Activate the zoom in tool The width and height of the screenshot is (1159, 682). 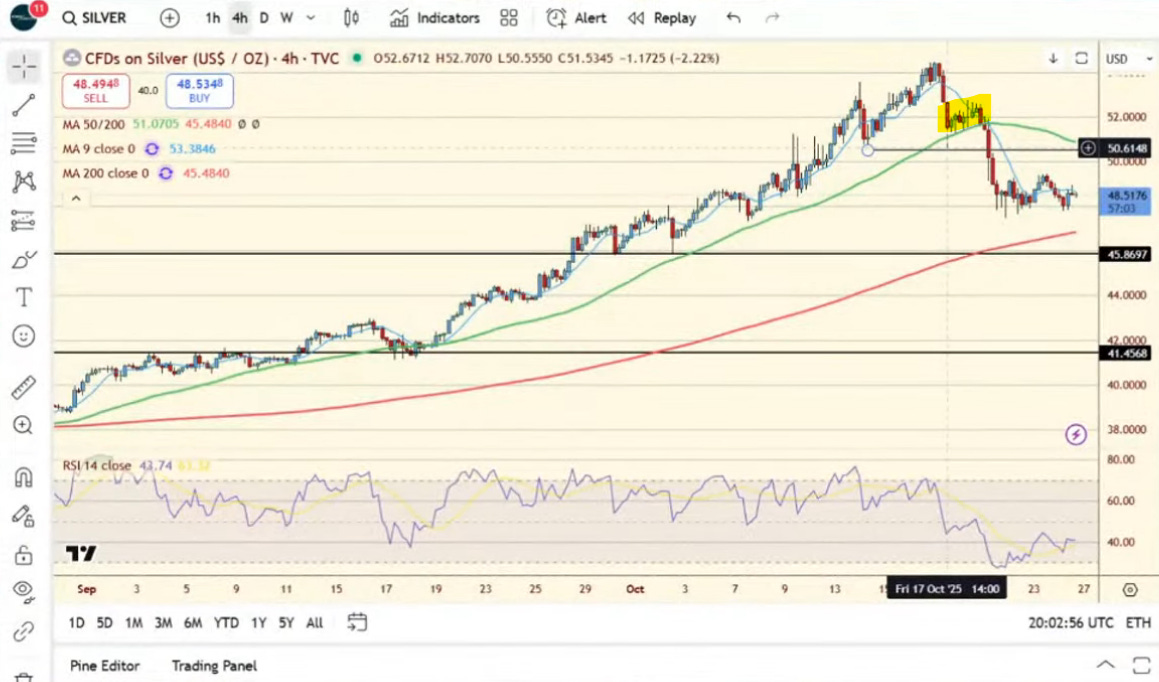pos(24,425)
